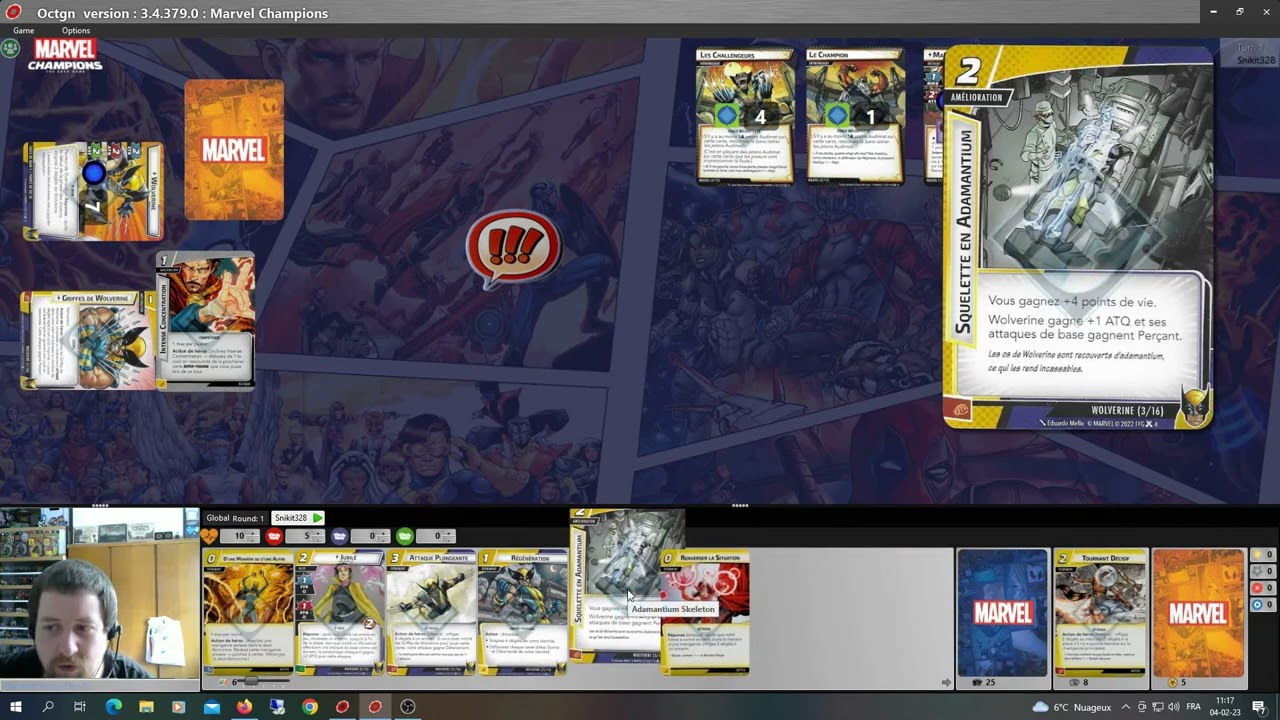This screenshot has width=1280, height=720.
Task: Click the green counter icon
Action: click(405, 537)
